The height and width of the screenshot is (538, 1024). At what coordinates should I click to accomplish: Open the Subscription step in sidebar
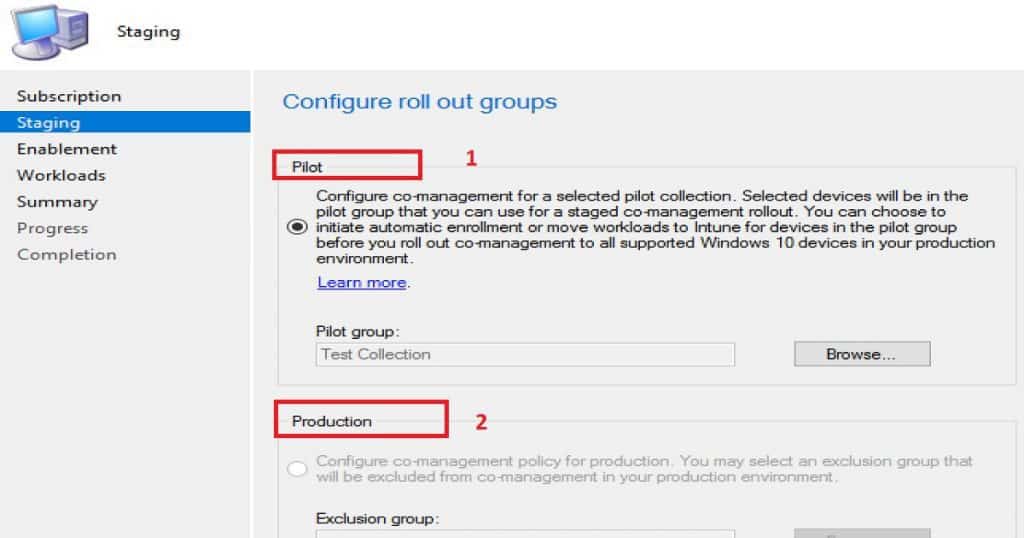tap(69, 96)
